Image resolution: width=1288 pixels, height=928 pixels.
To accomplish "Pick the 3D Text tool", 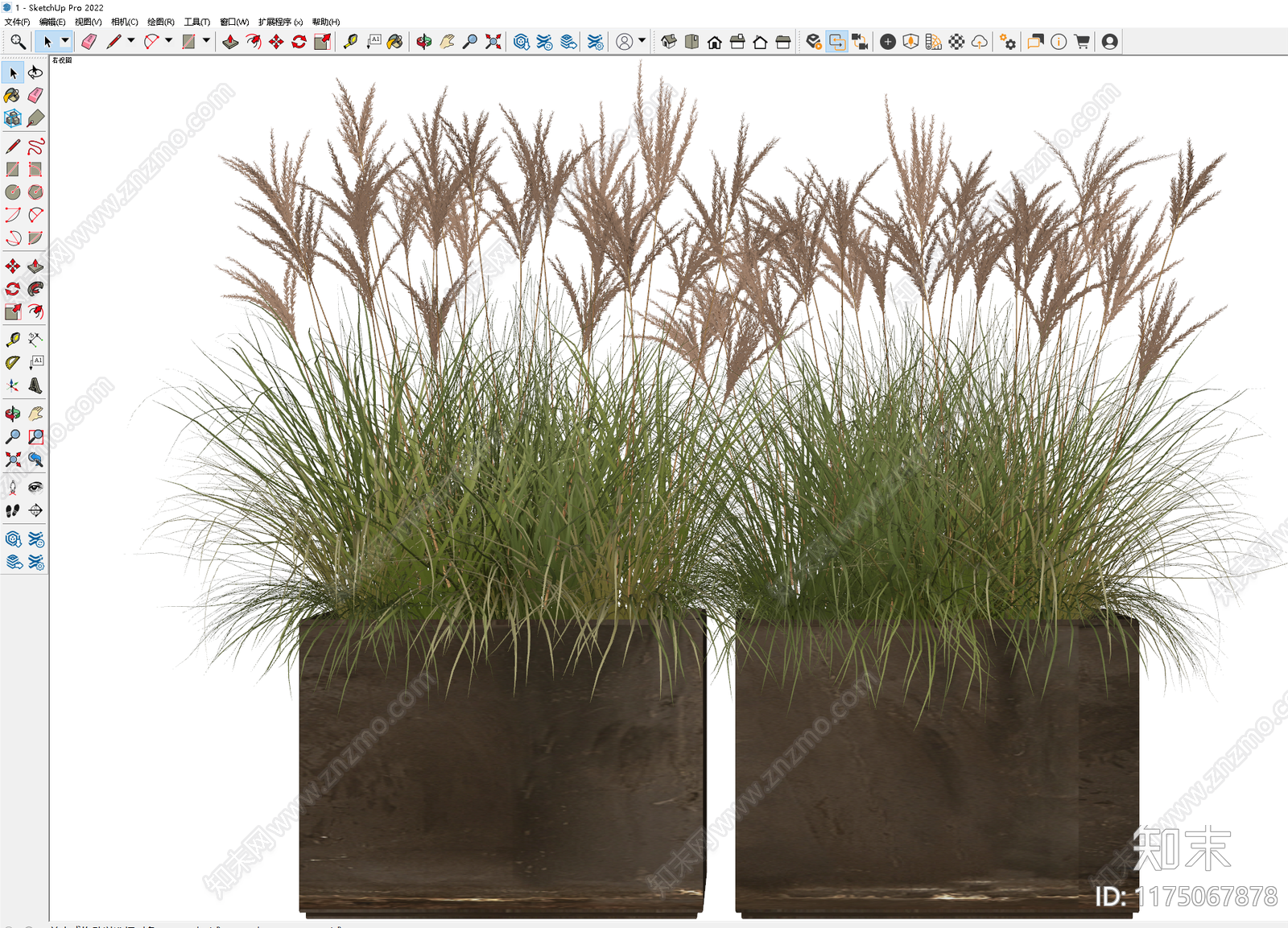I will (x=35, y=386).
